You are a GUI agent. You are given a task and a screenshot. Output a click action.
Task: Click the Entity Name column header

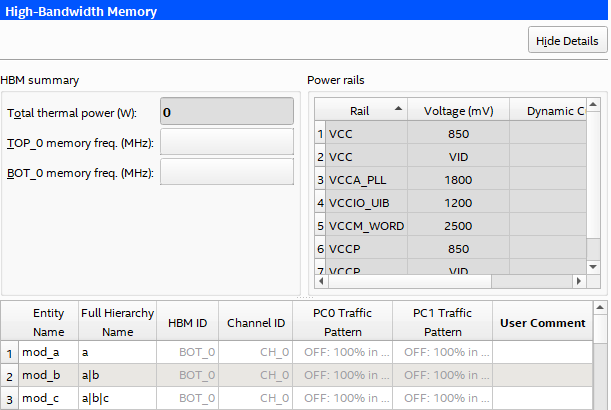click(48, 322)
